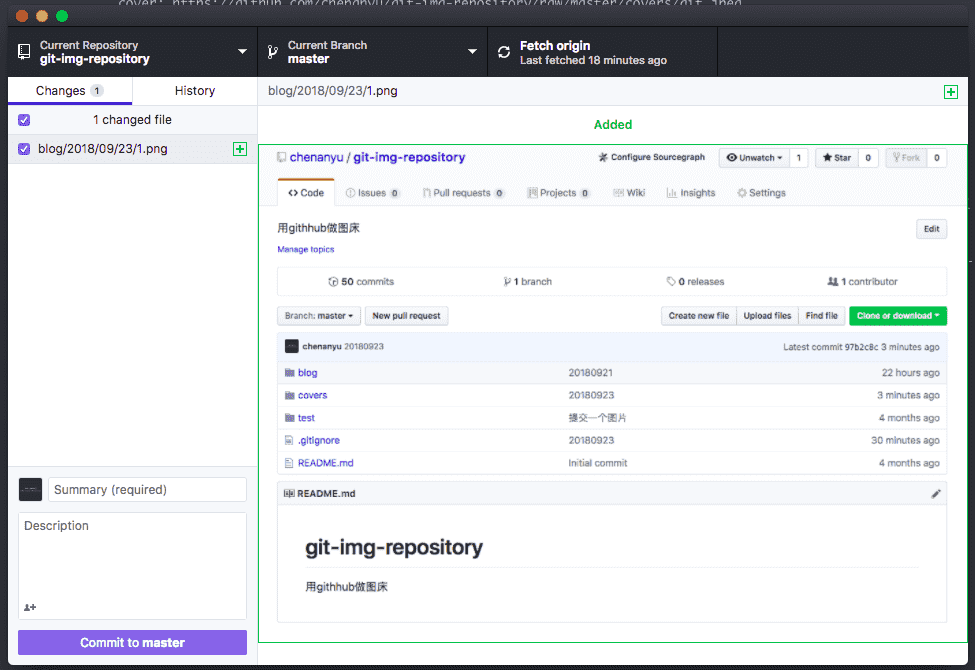Click the Create new file button
Image resolution: width=975 pixels, height=670 pixels.
pos(699,316)
